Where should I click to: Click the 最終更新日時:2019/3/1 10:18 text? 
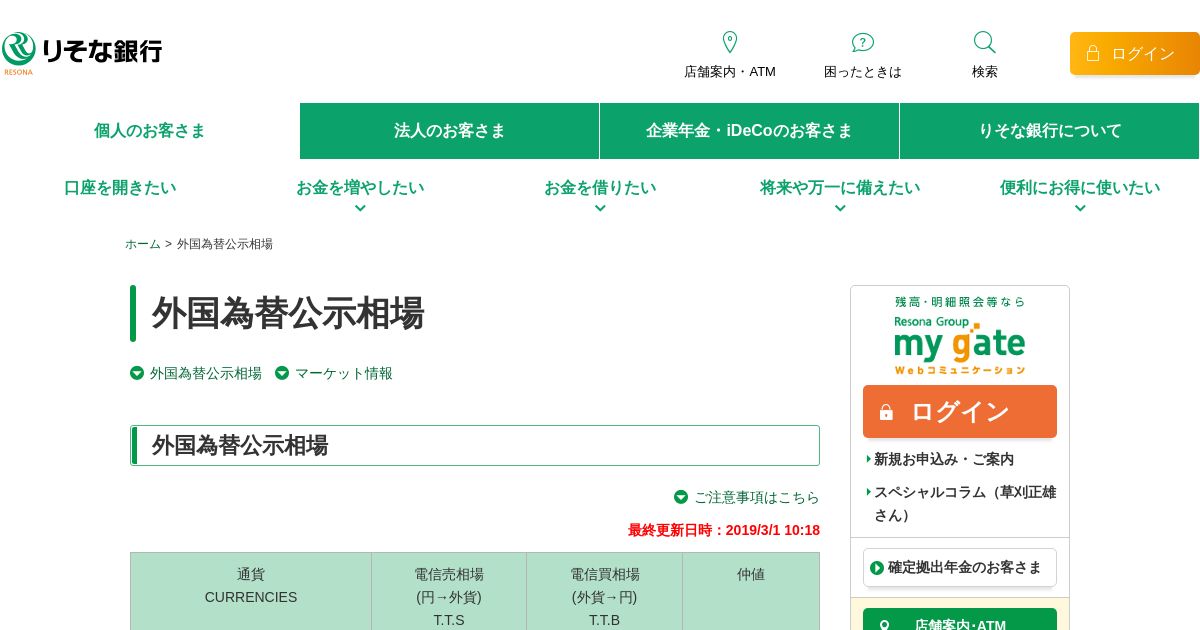point(724,530)
